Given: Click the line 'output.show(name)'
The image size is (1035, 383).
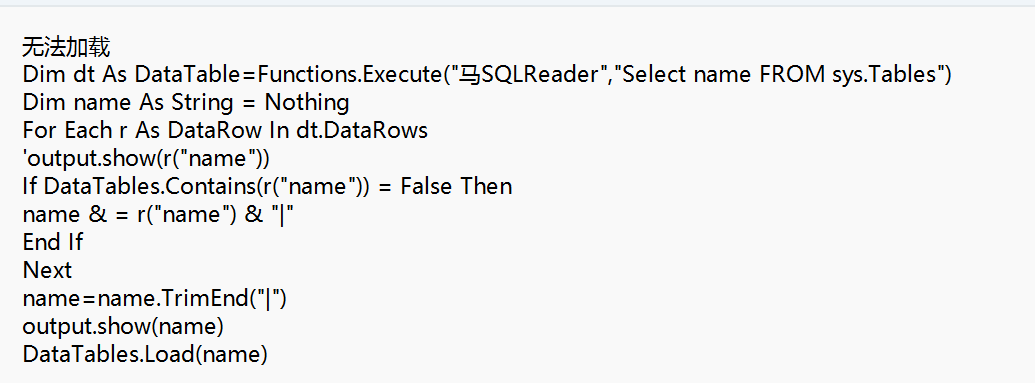Looking at the screenshot, I should pyautogui.click(x=123, y=327).
